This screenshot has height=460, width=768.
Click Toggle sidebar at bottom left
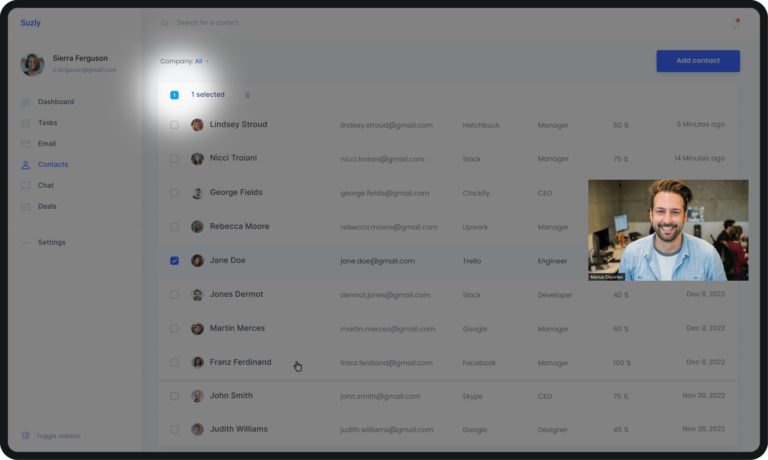(50, 436)
